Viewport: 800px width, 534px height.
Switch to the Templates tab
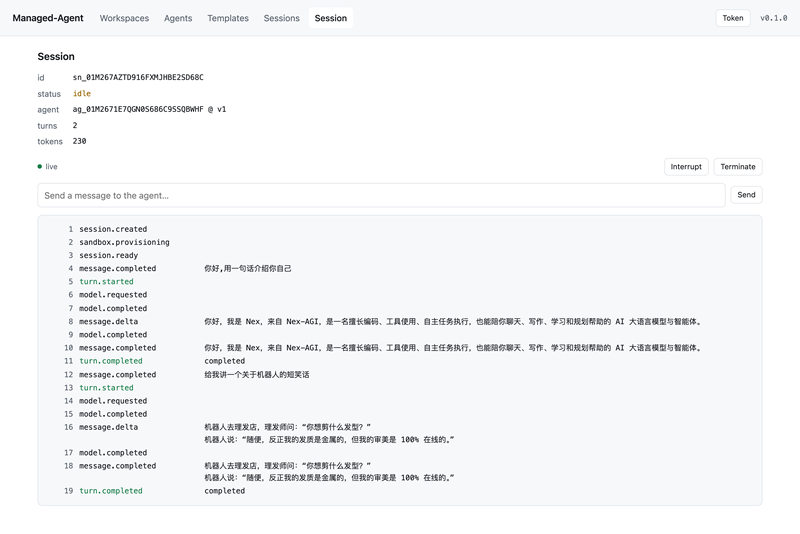(228, 18)
